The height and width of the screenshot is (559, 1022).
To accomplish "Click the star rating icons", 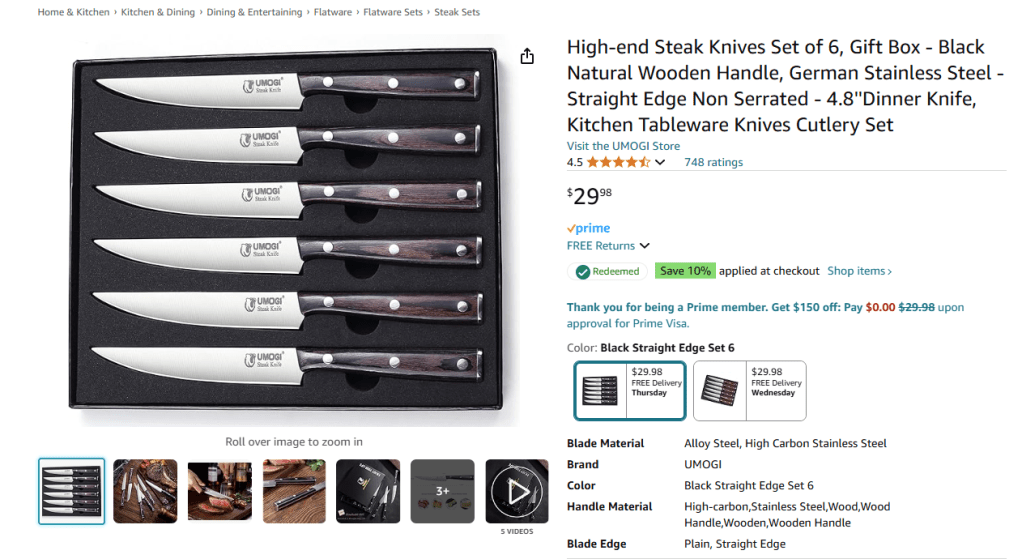I will coord(618,162).
